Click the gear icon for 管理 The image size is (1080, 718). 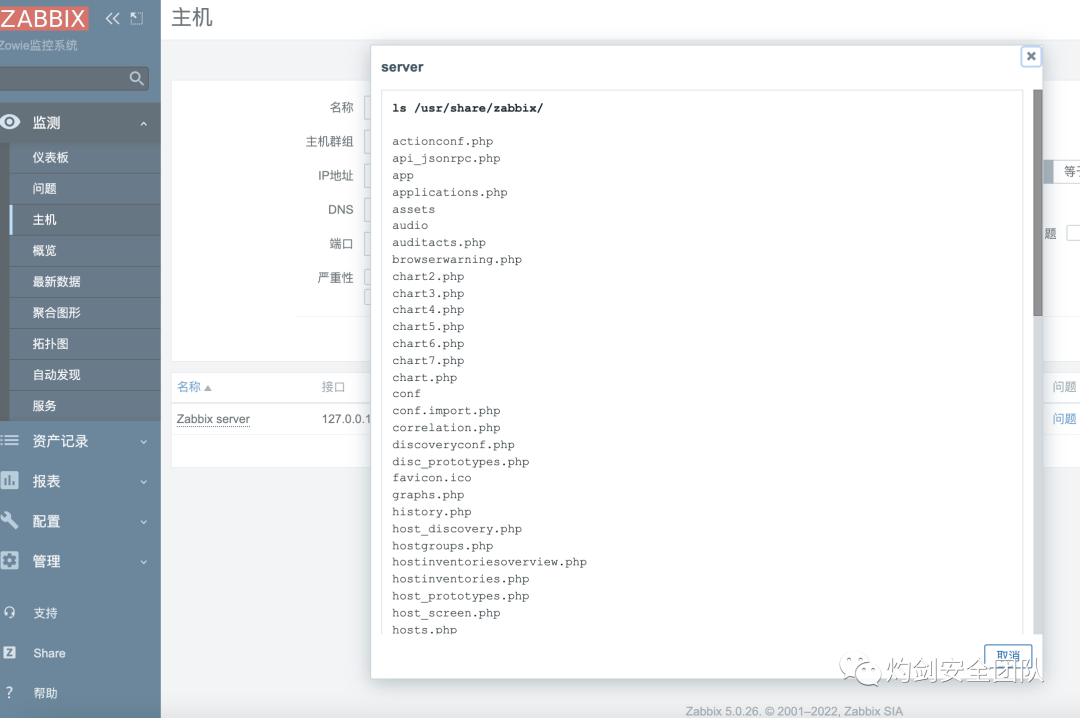(x=10, y=560)
